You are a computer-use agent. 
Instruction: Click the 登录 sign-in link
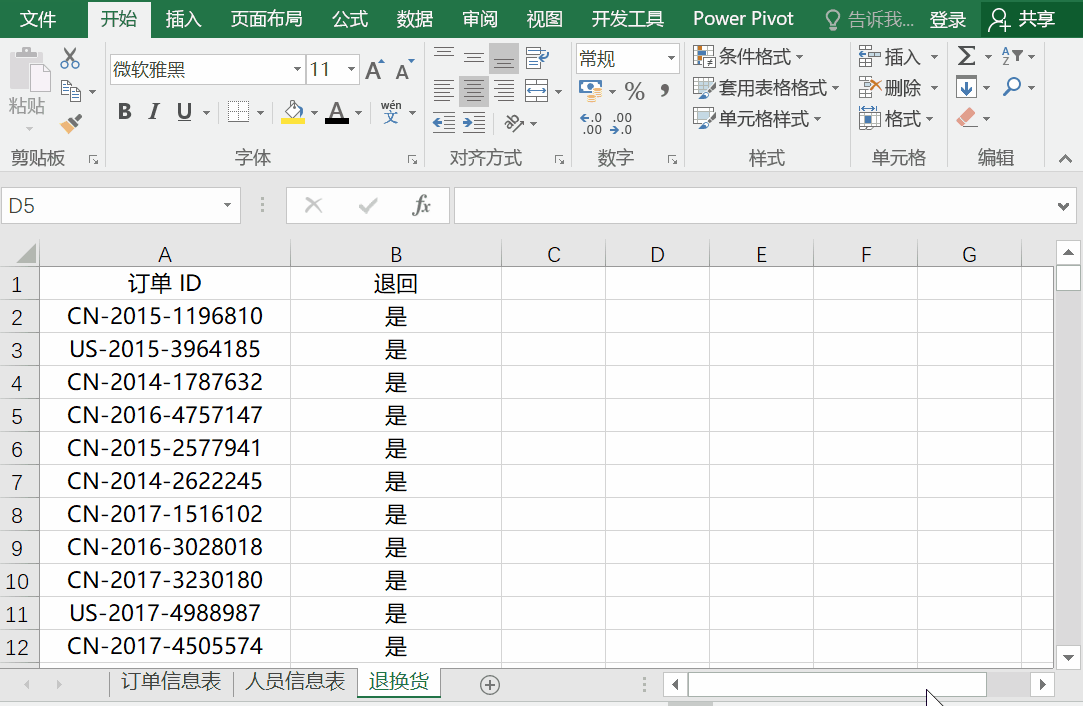948,19
